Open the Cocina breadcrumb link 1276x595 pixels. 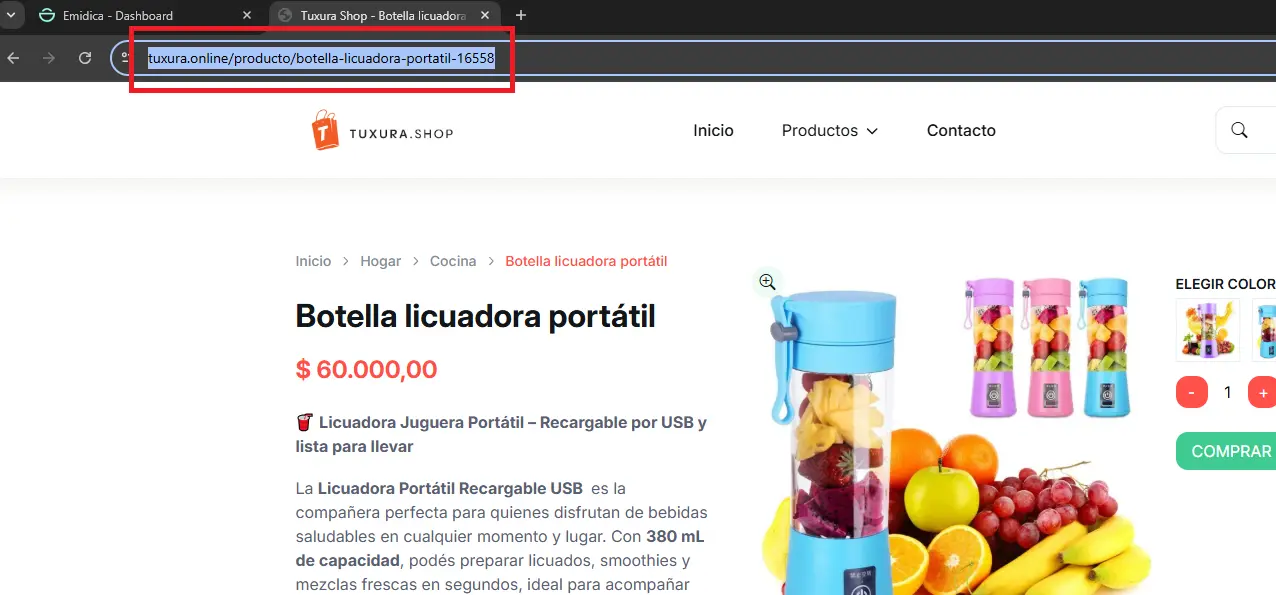452,261
